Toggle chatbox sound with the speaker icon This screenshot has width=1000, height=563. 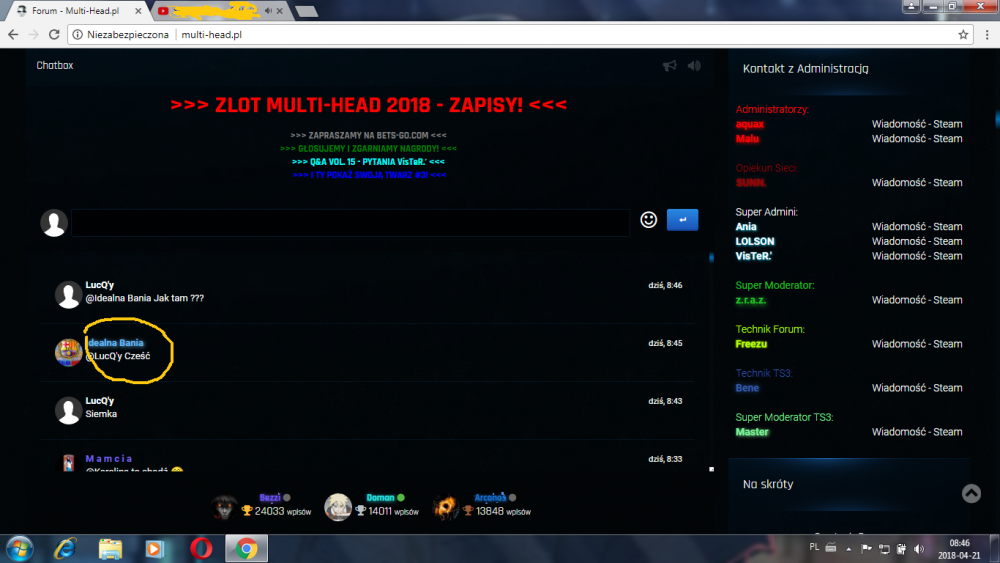pyautogui.click(x=694, y=66)
